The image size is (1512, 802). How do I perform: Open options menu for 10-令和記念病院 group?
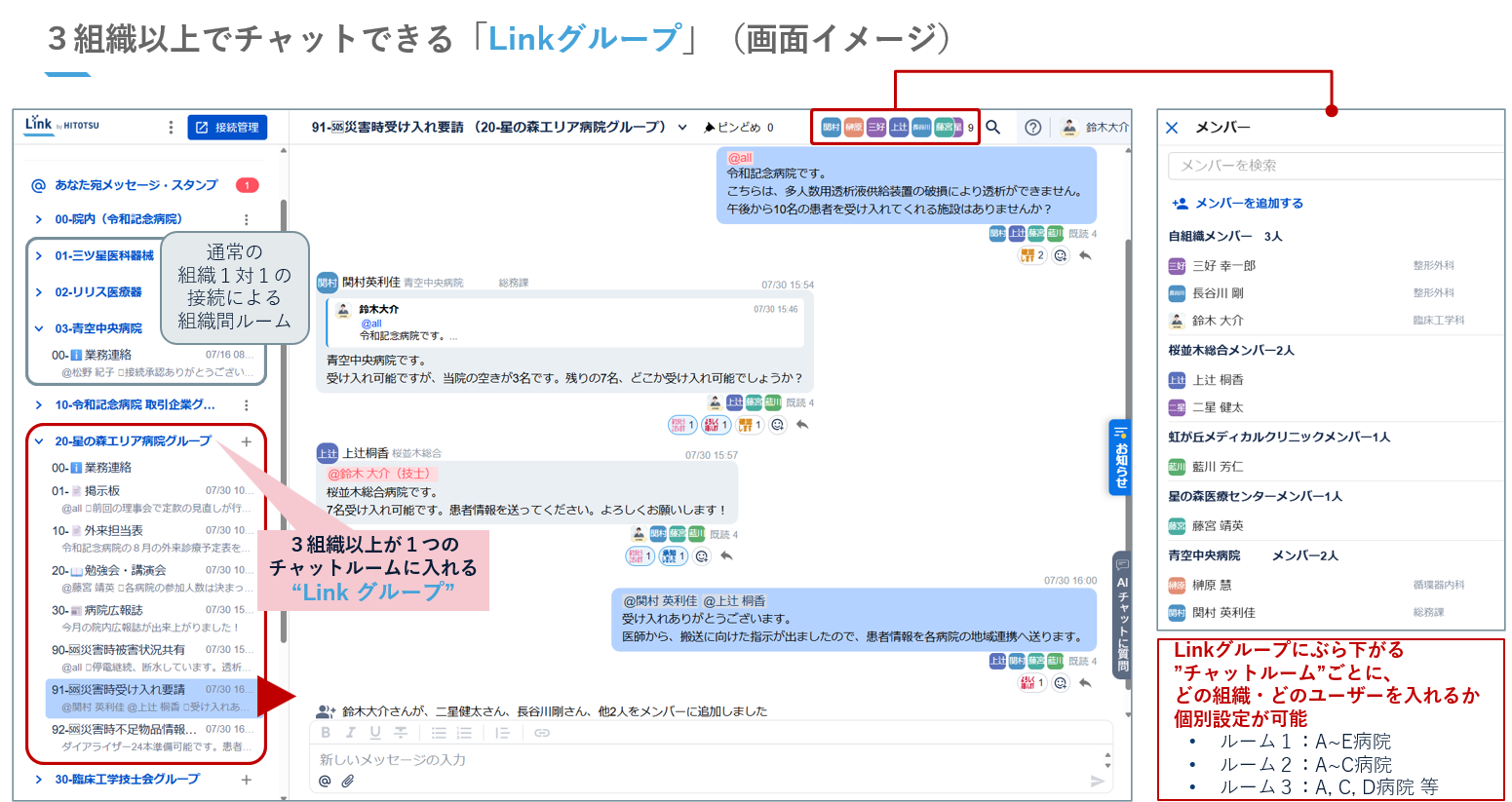[x=246, y=404]
